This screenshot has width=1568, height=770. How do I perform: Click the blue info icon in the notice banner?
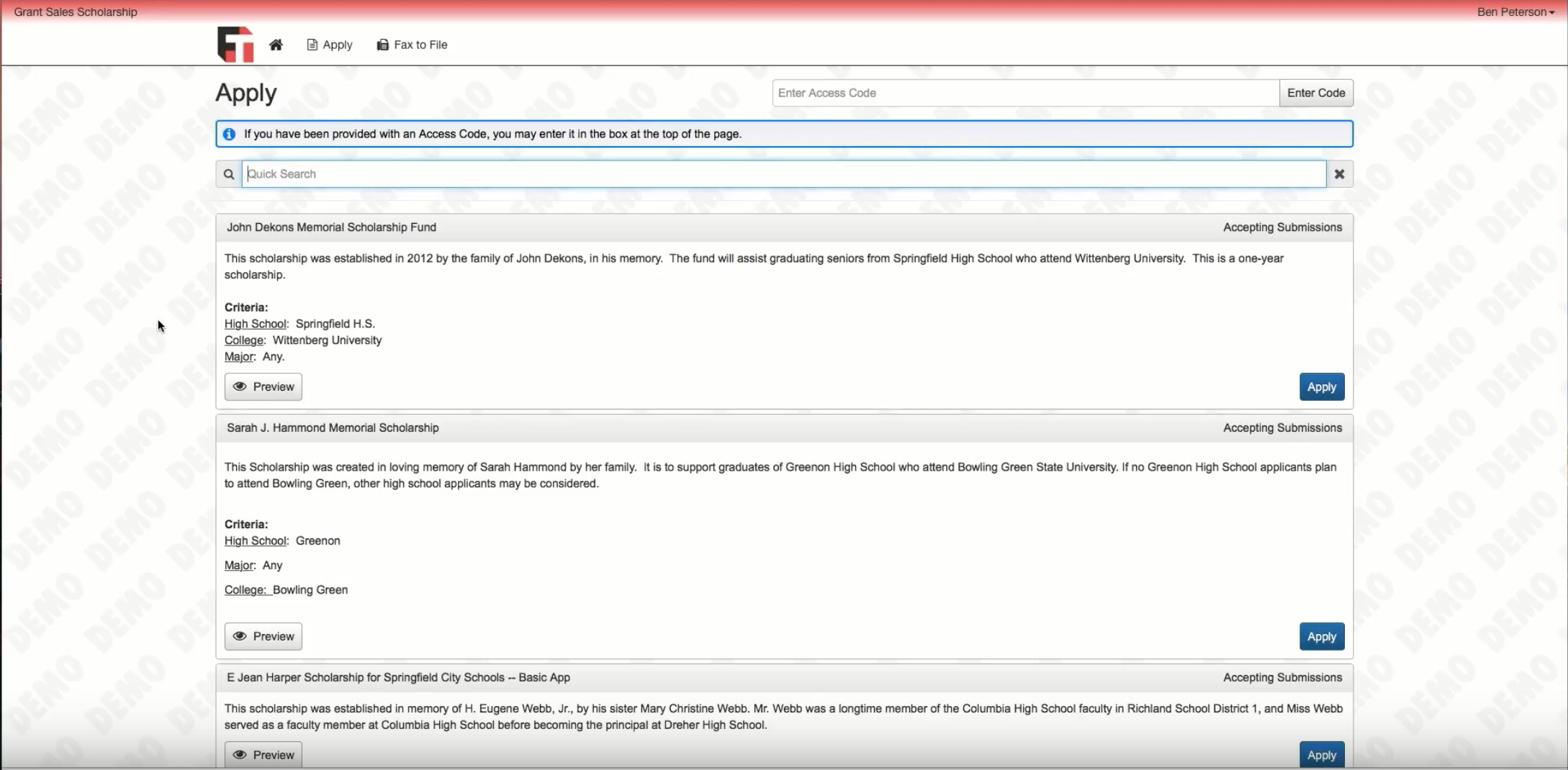[x=228, y=134]
